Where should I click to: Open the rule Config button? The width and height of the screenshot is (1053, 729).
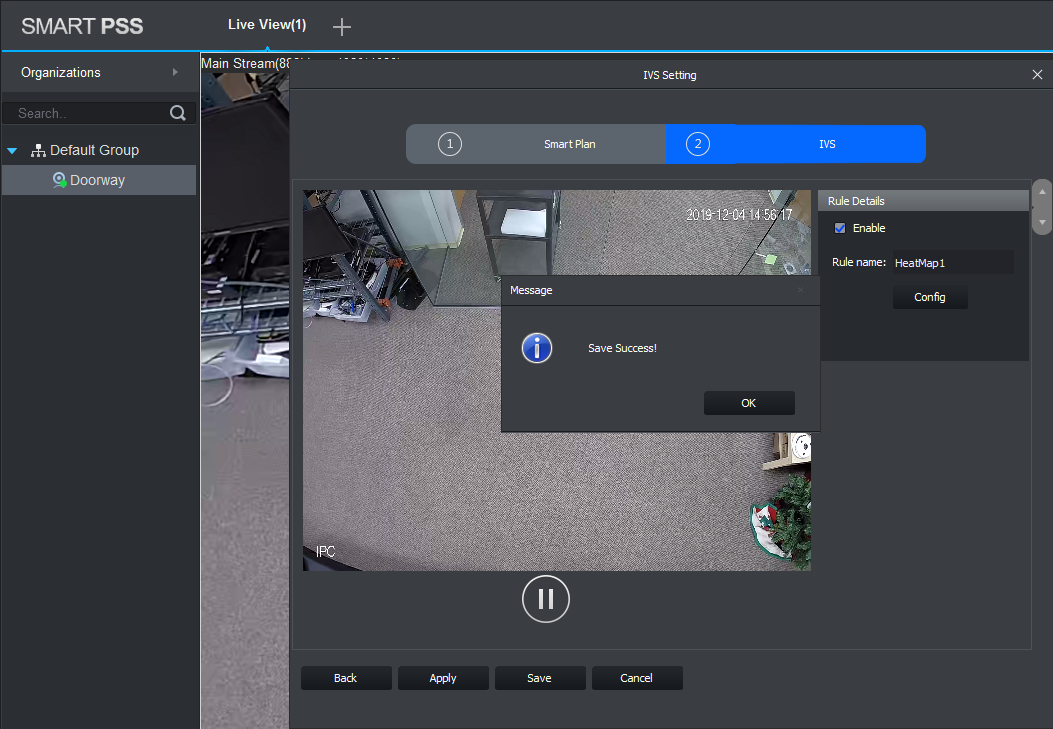click(x=929, y=297)
